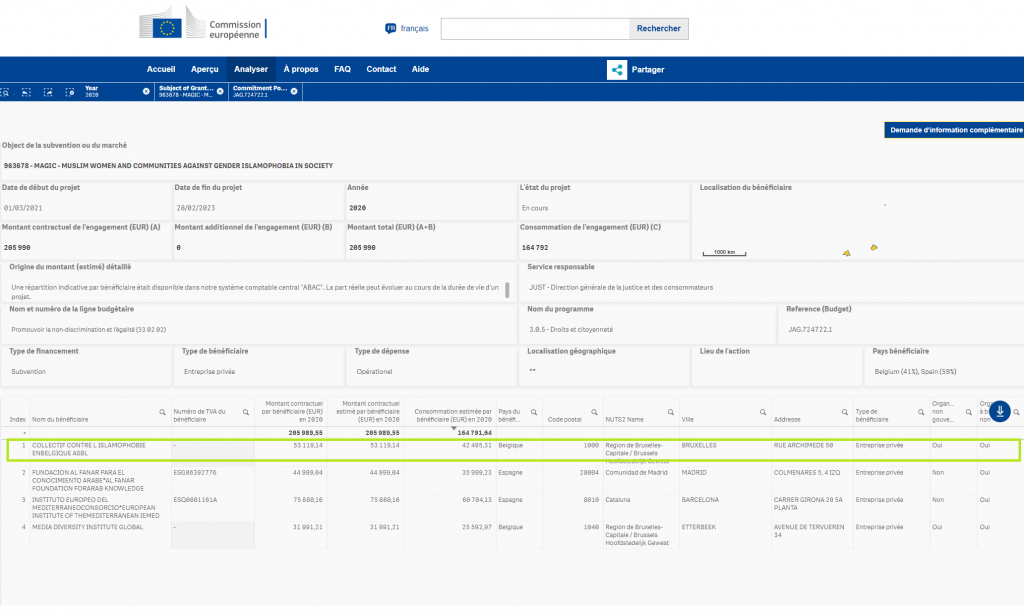Viewport: 1024px width, 613px height.
Task: Search the Pays du bénéficiaire column
Action: click(x=534, y=413)
